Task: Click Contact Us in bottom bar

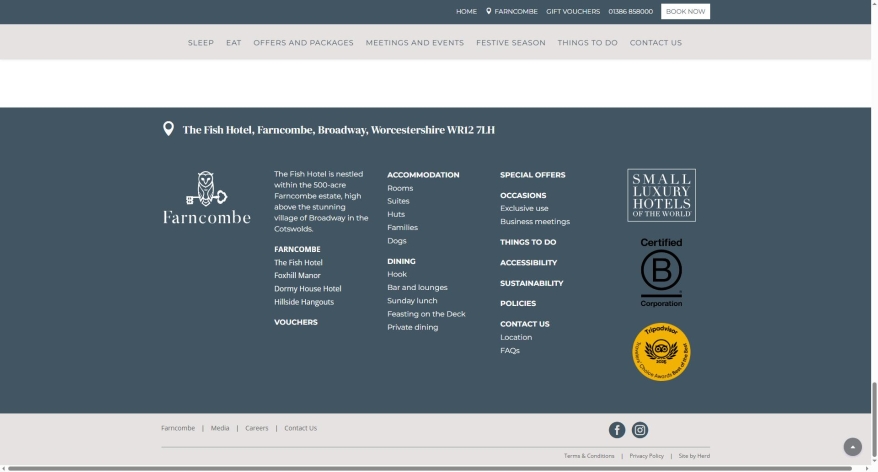Action: (x=300, y=428)
